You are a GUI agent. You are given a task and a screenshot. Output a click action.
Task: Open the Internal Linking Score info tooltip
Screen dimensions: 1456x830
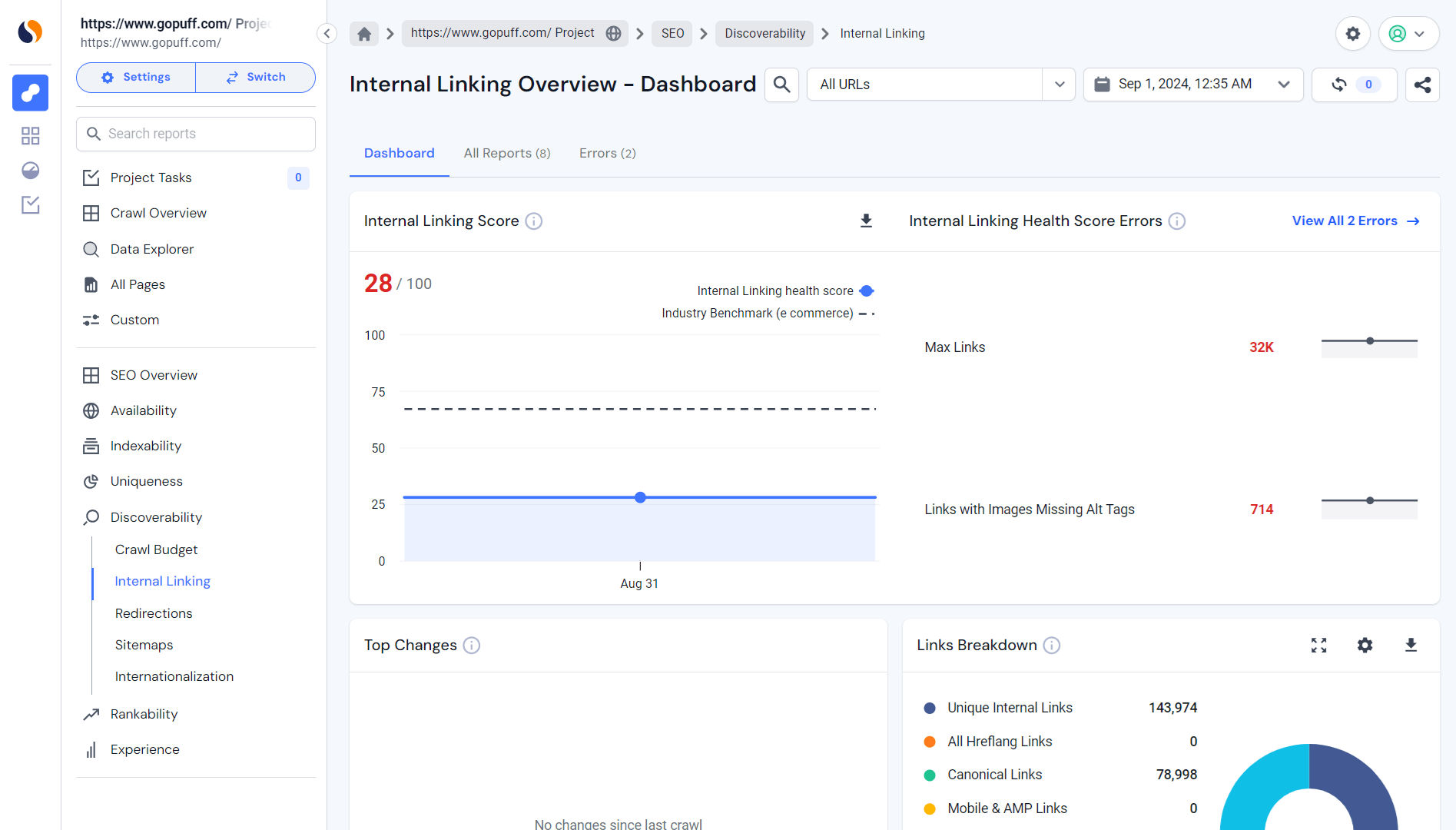[x=534, y=221]
